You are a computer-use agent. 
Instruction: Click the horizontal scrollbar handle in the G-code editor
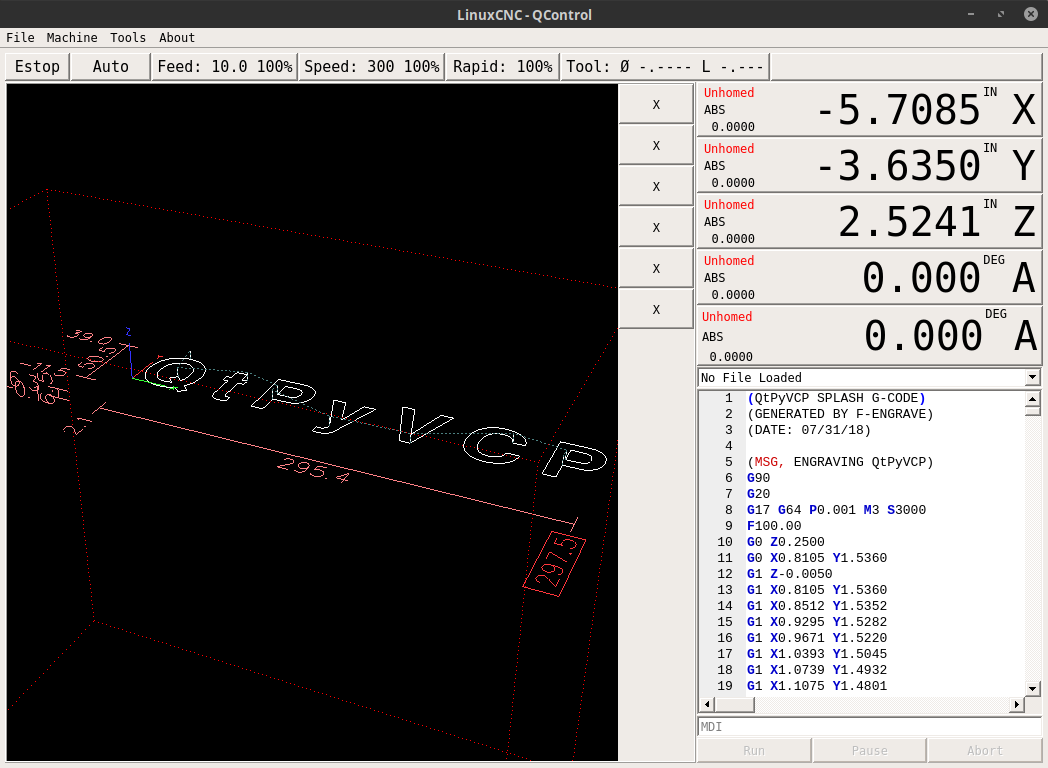735,705
